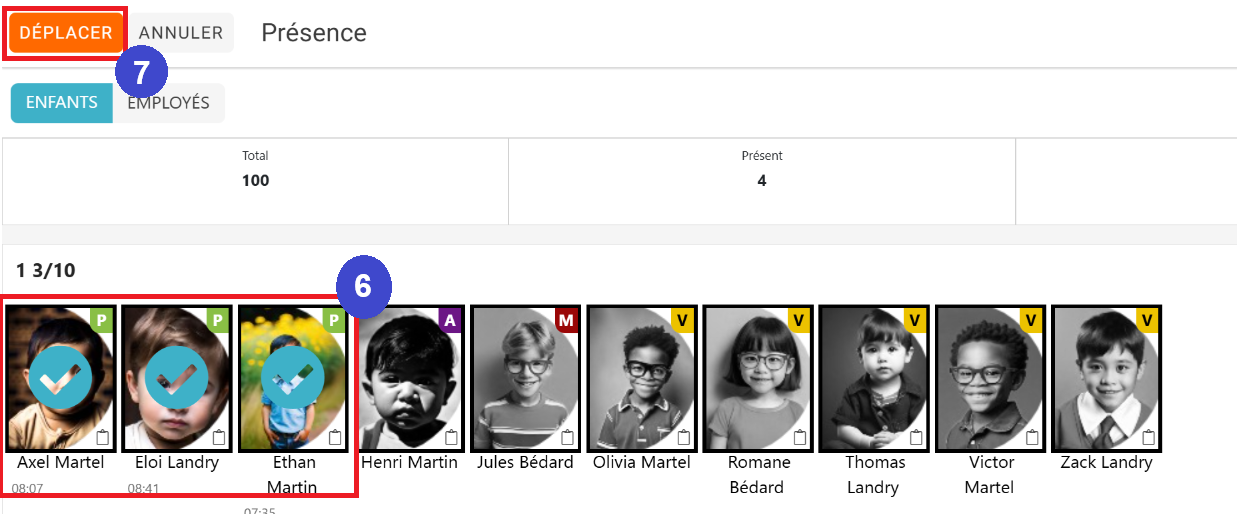Click the dark red M badge on Jules Bédard
Viewport: 1237px width, 514px height.
pyautogui.click(x=566, y=320)
